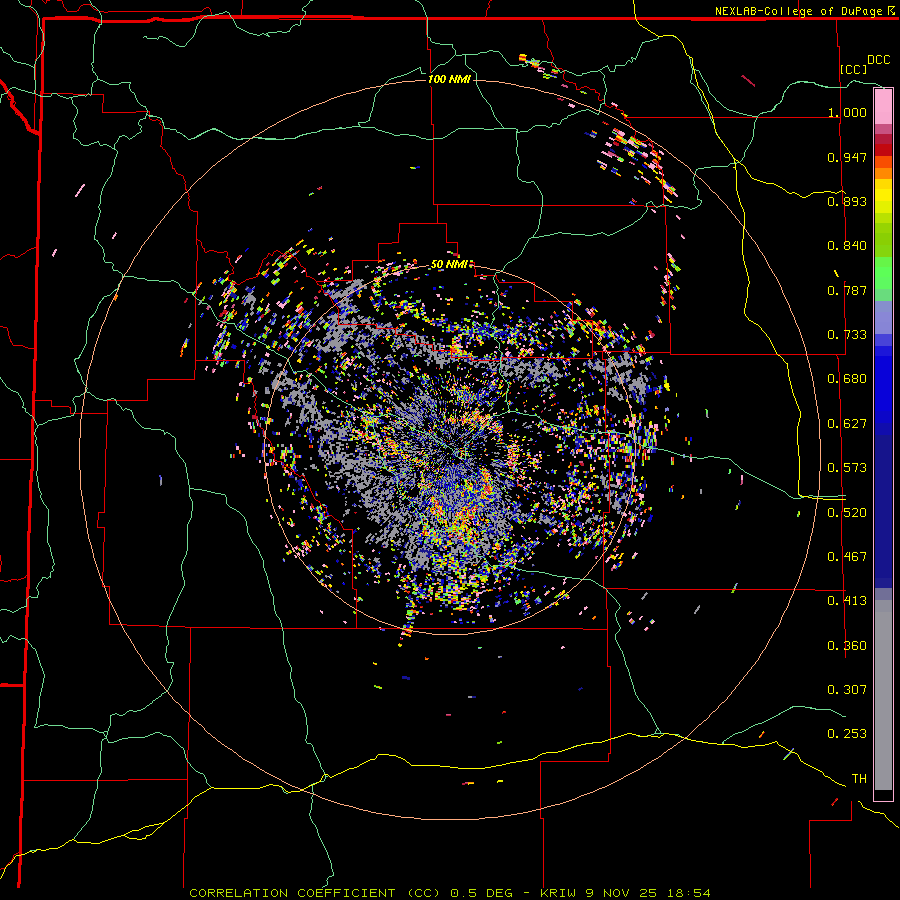Pick the bright green color bar segment
900x900 pixels.
(883, 272)
